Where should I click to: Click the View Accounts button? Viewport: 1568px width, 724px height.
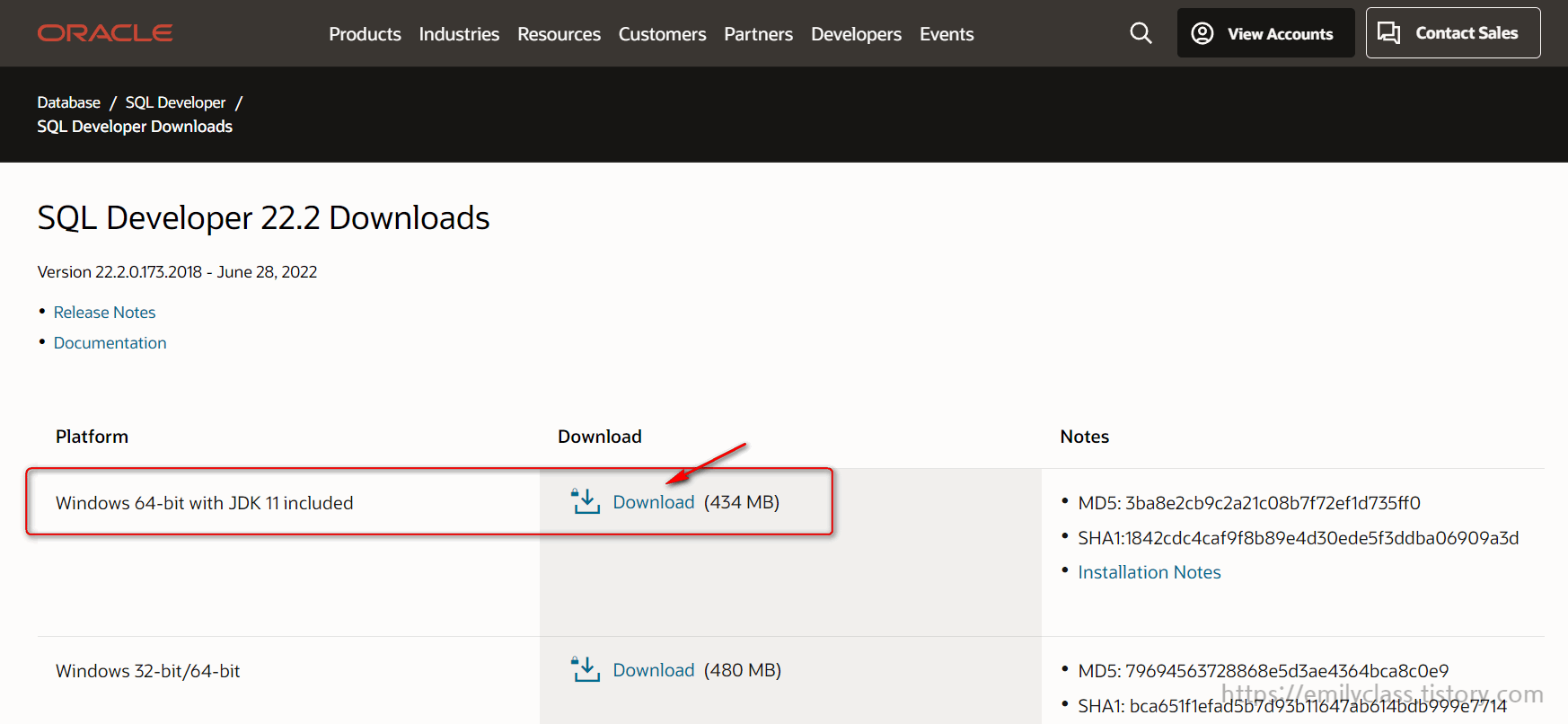point(1265,33)
